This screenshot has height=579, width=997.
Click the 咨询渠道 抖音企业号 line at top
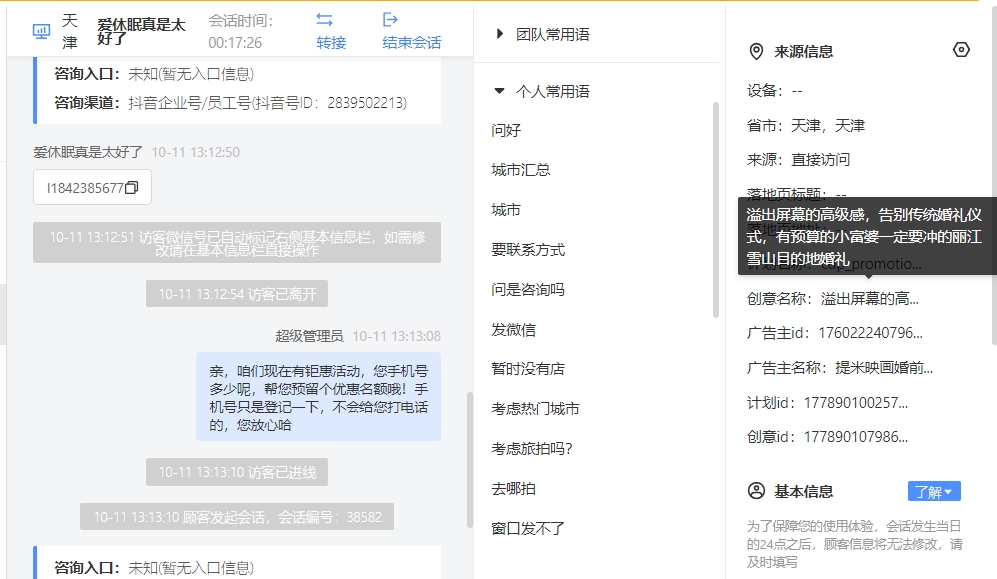pyautogui.click(x=230, y=102)
